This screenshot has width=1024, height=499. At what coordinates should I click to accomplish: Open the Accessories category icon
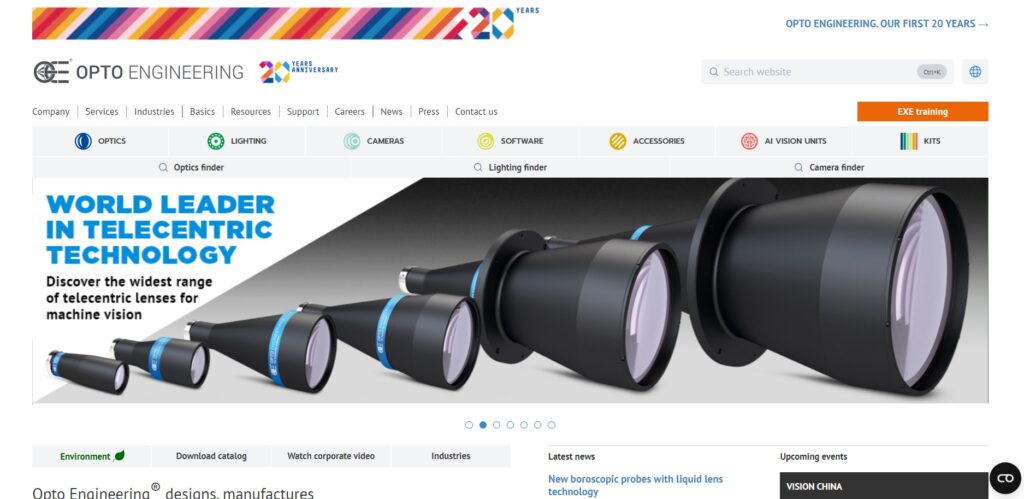coord(618,141)
